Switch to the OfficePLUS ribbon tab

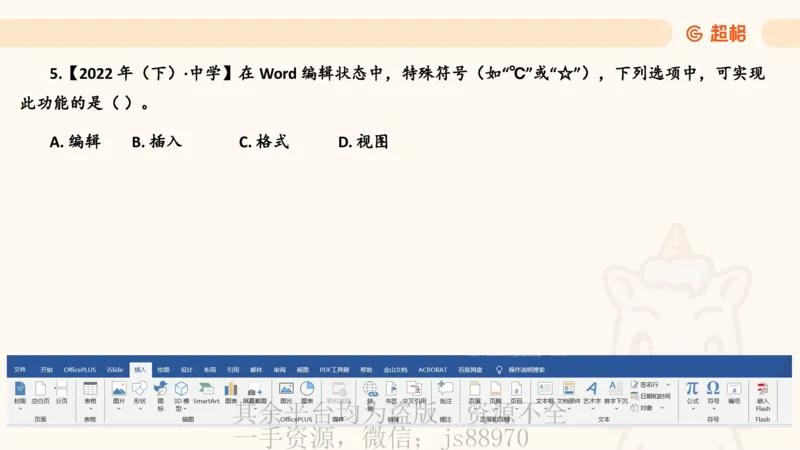click(80, 369)
